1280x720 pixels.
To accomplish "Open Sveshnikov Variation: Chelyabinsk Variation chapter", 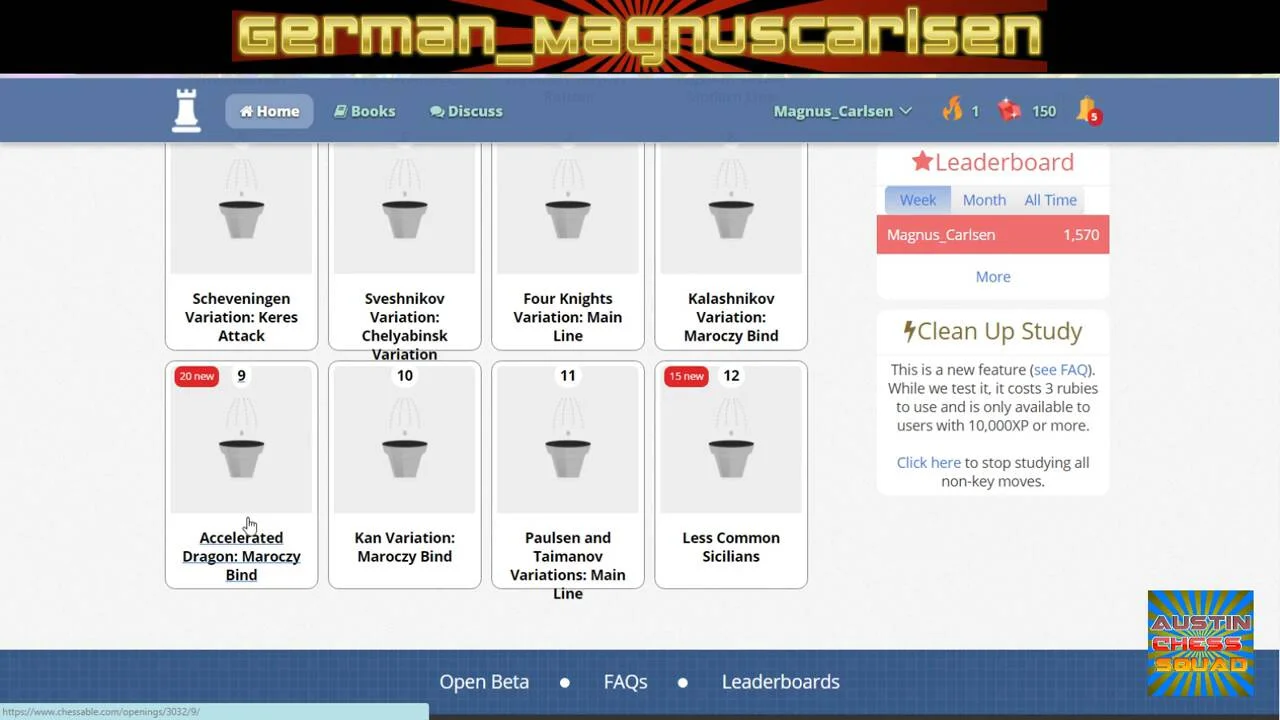I will point(404,326).
